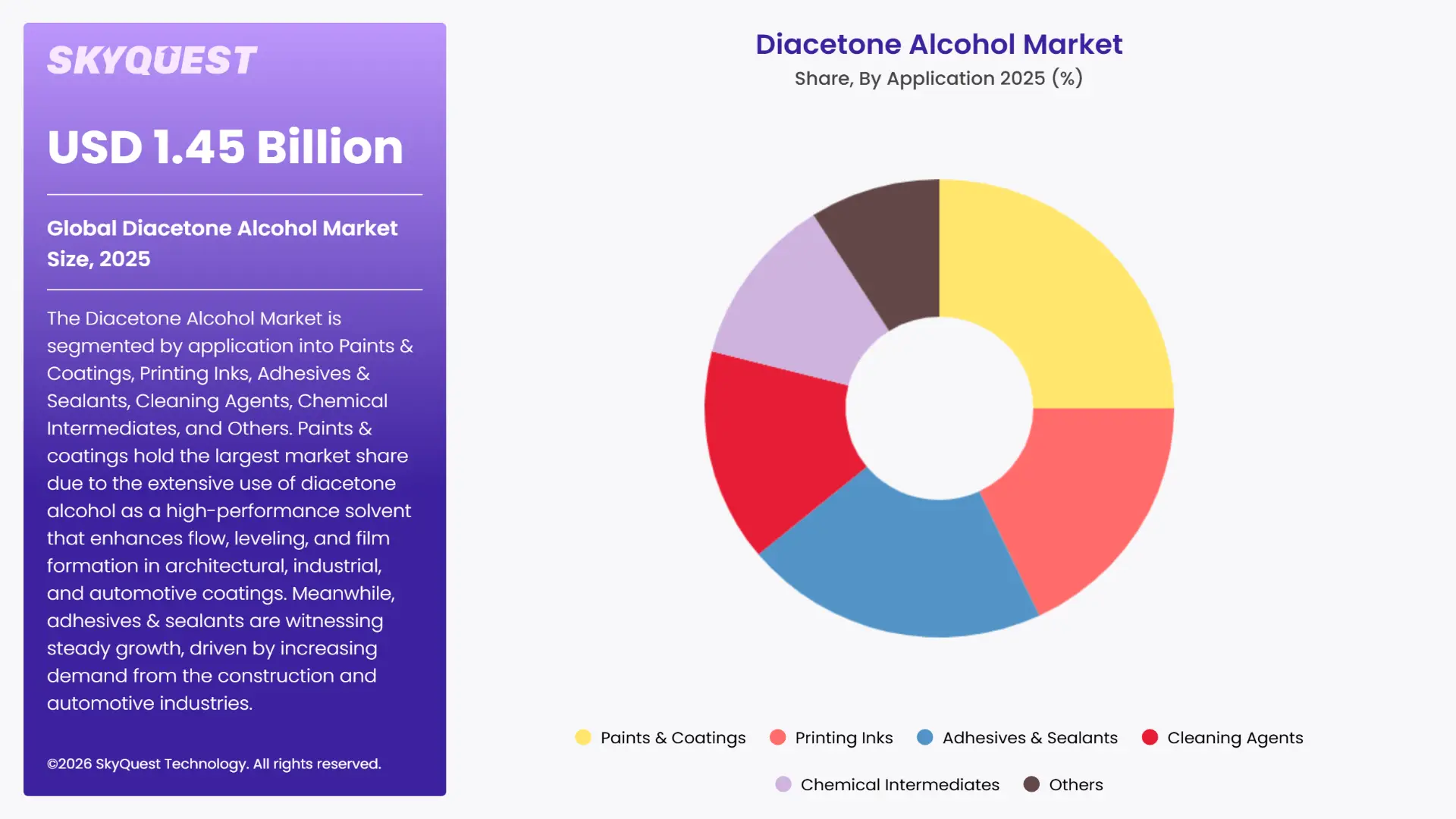The height and width of the screenshot is (819, 1456).
Task: Click the SkyQuest logo
Action: pyautogui.click(x=152, y=61)
